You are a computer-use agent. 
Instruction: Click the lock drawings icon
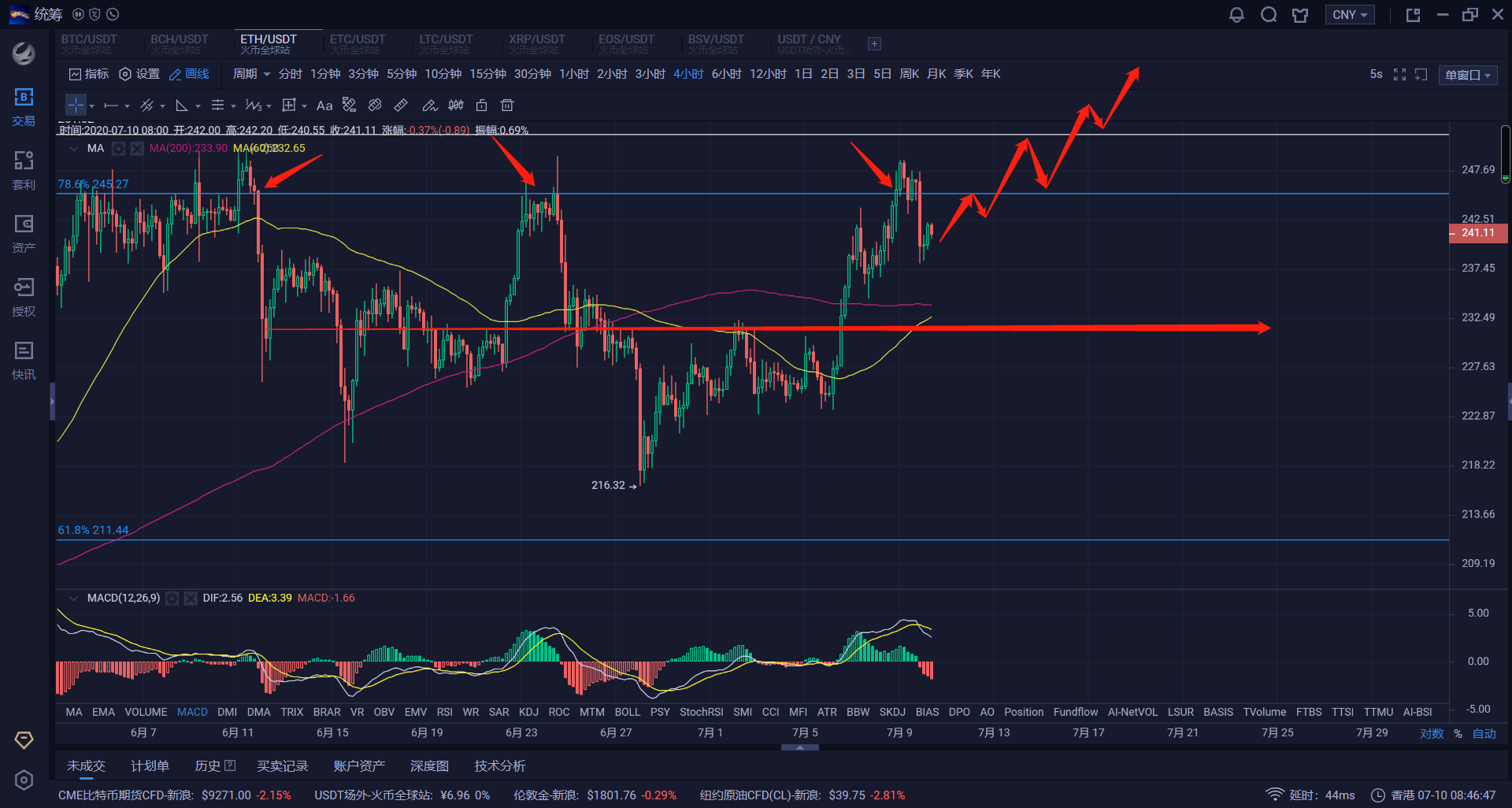482,105
